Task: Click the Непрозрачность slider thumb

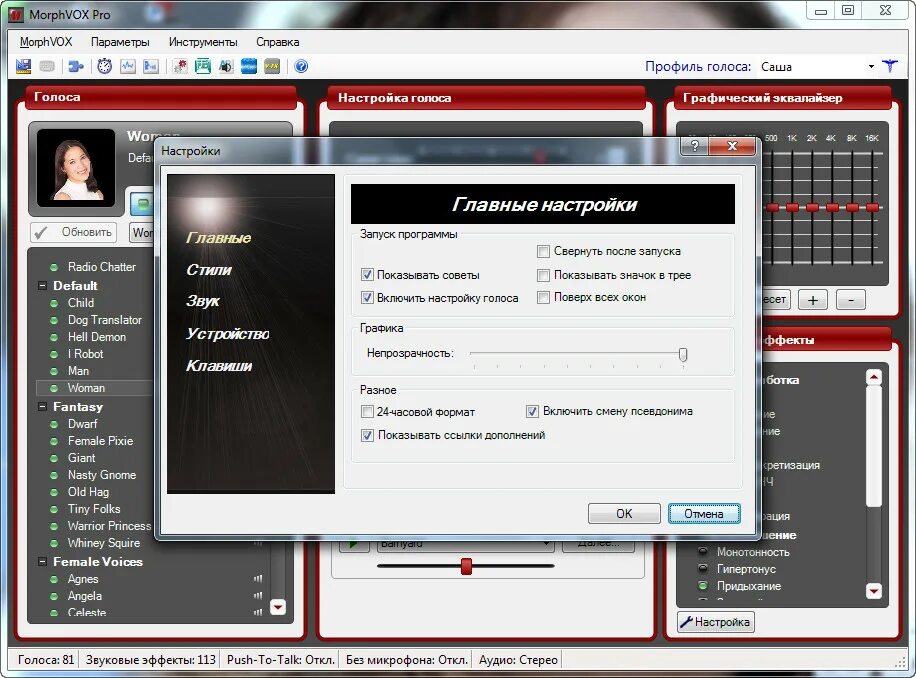Action: (x=682, y=354)
